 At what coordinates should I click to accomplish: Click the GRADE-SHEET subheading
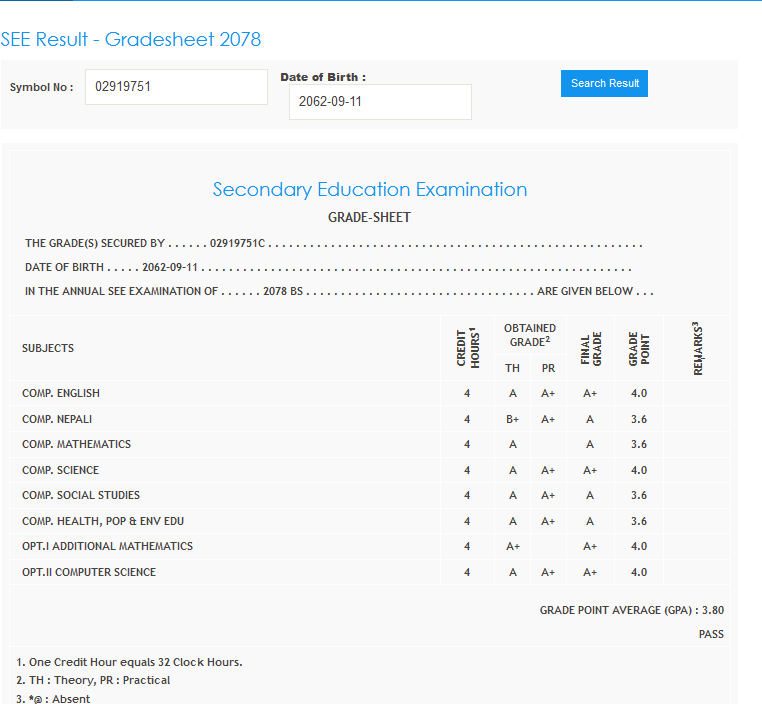point(369,217)
